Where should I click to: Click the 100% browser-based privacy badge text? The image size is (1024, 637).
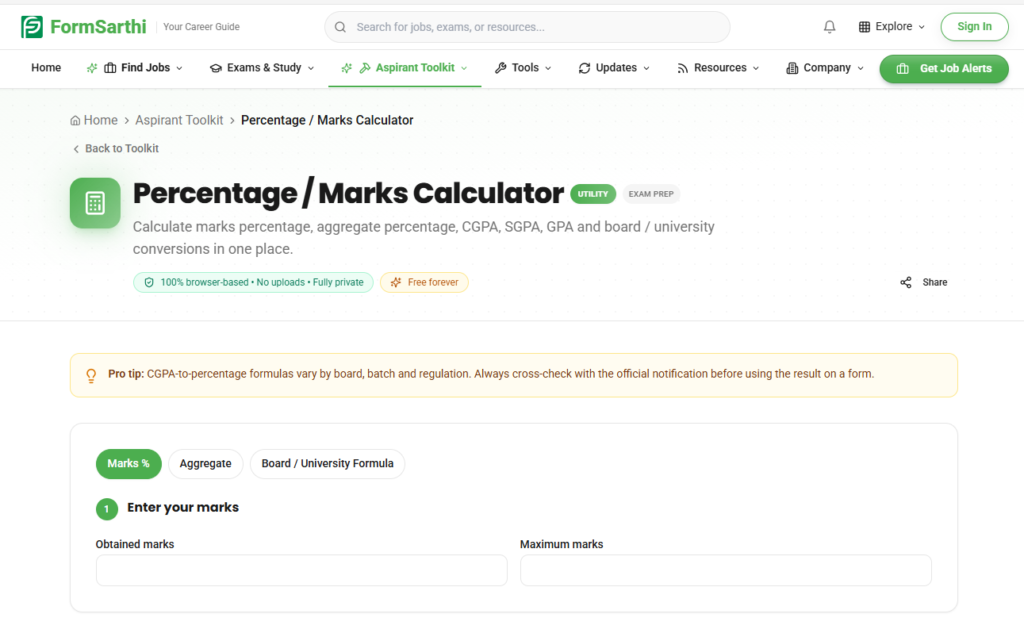(x=262, y=282)
